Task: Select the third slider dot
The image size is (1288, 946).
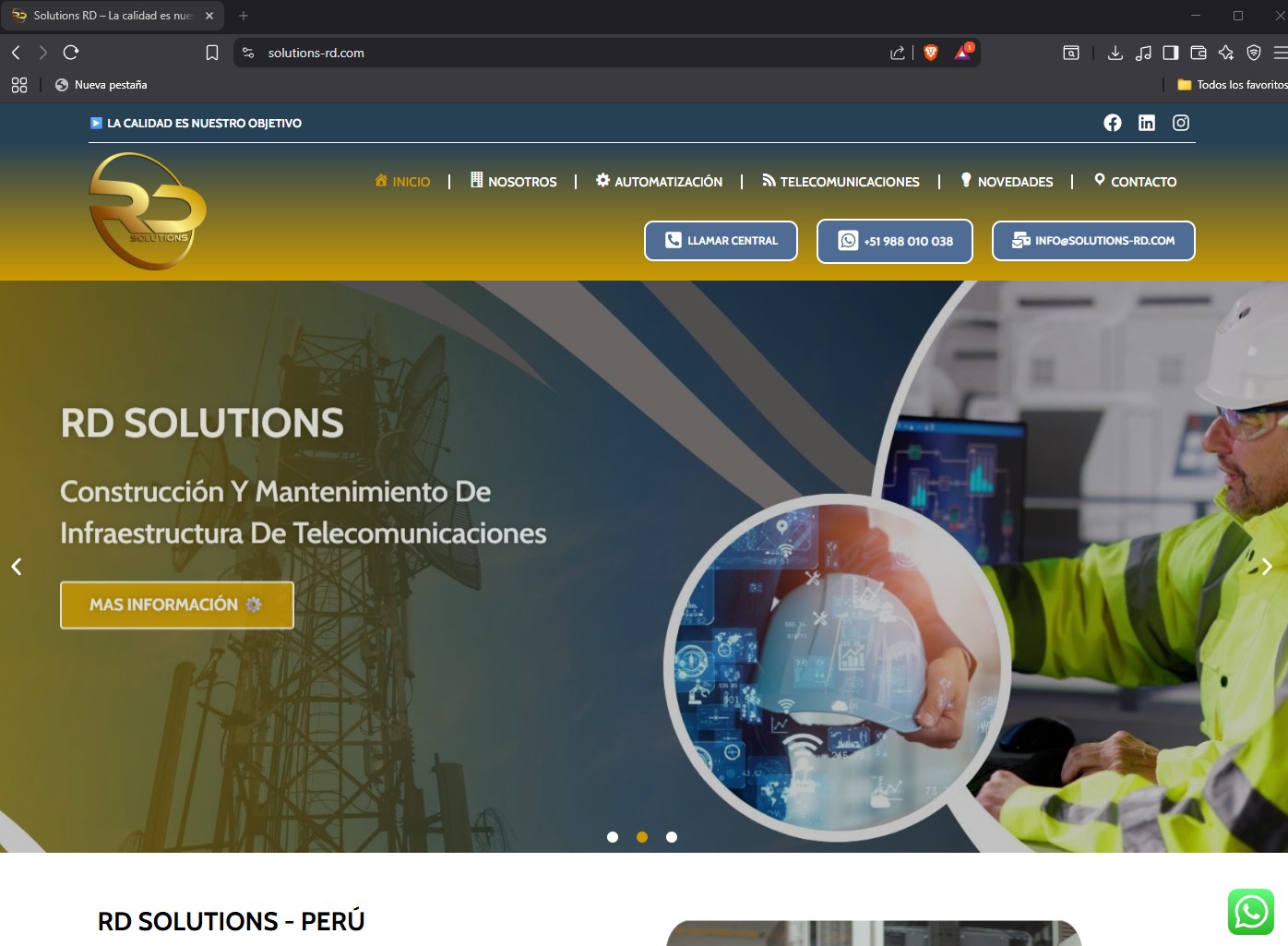Action: pos(672,837)
